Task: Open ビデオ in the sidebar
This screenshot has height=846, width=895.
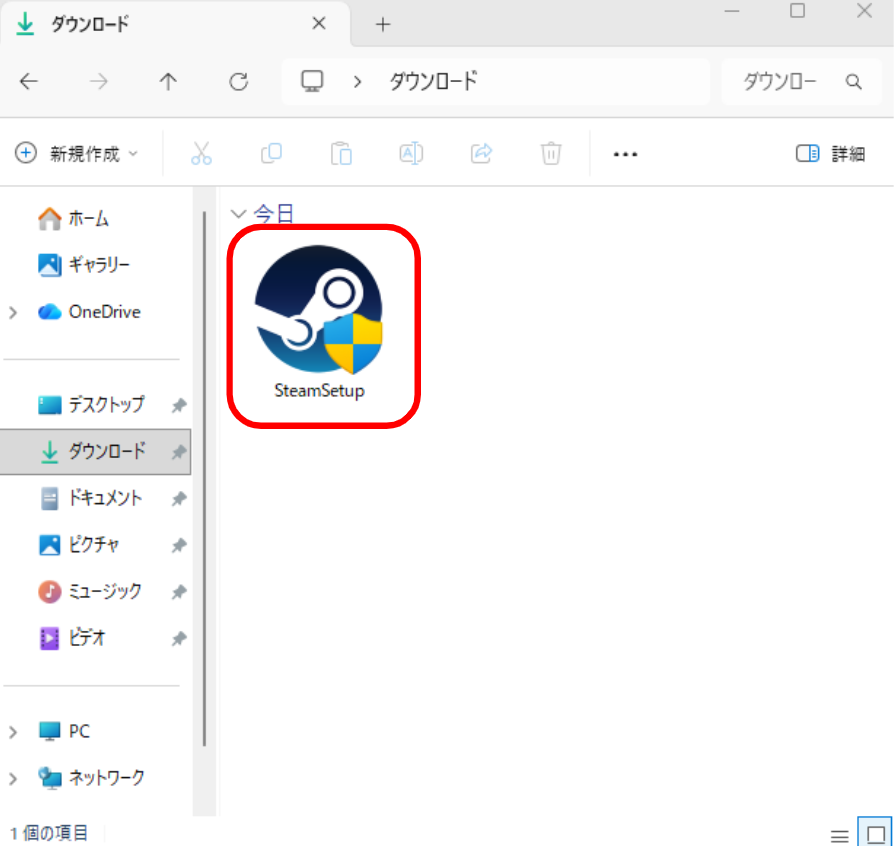Action: (72, 638)
